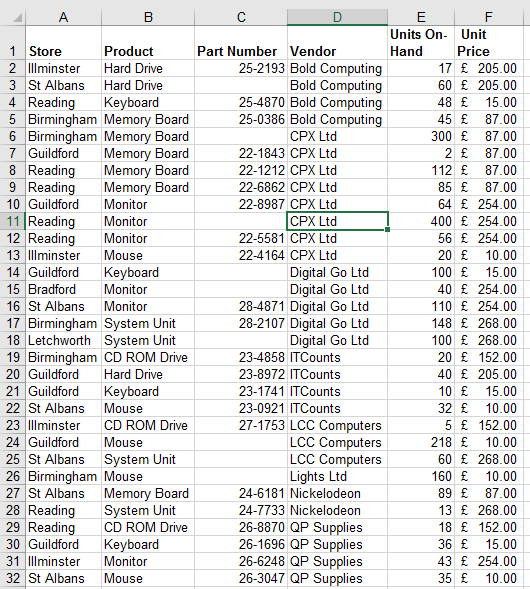Image resolution: width=530 pixels, height=589 pixels.
Task: Select column B header
Action: 148,17
